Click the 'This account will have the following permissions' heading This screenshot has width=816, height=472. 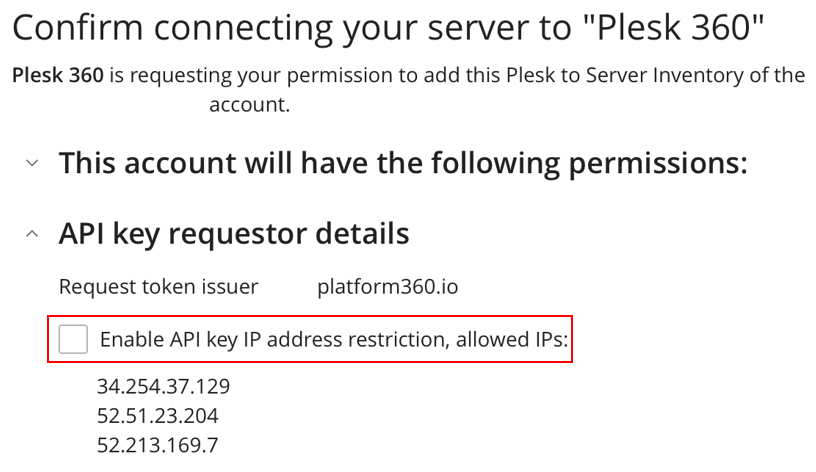click(403, 162)
